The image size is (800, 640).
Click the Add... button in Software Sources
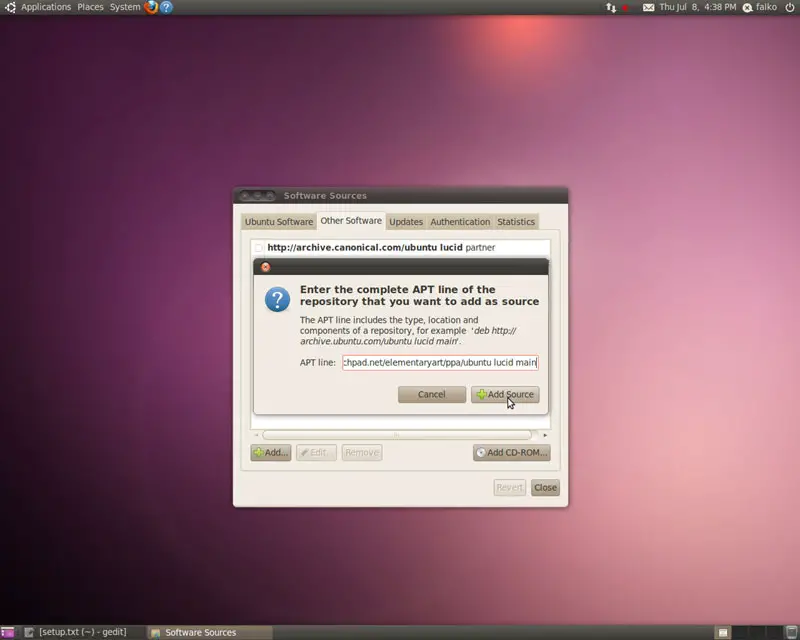(x=271, y=453)
